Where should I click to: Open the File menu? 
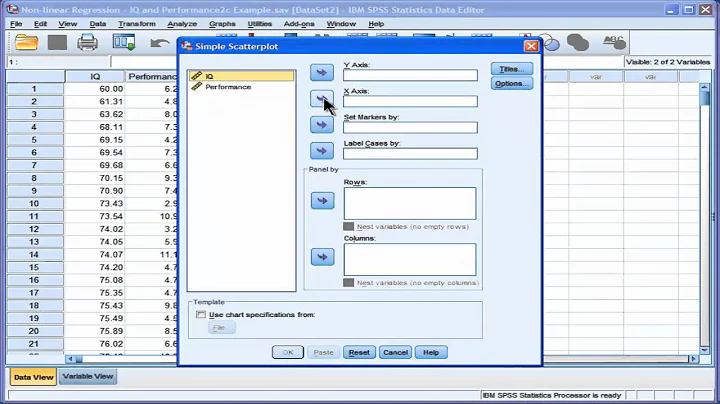click(x=16, y=24)
